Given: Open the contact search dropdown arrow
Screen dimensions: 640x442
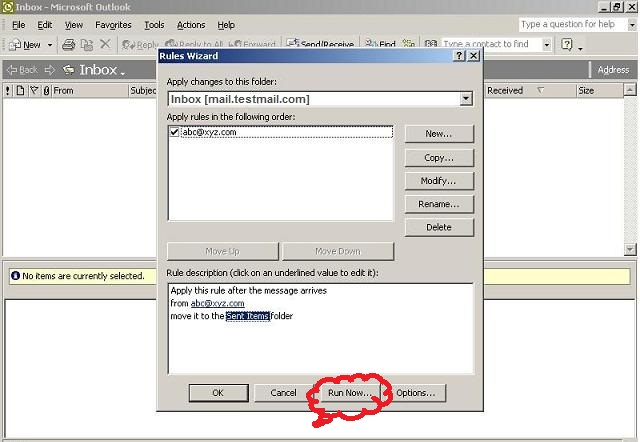Looking at the screenshot, I should pos(547,44).
